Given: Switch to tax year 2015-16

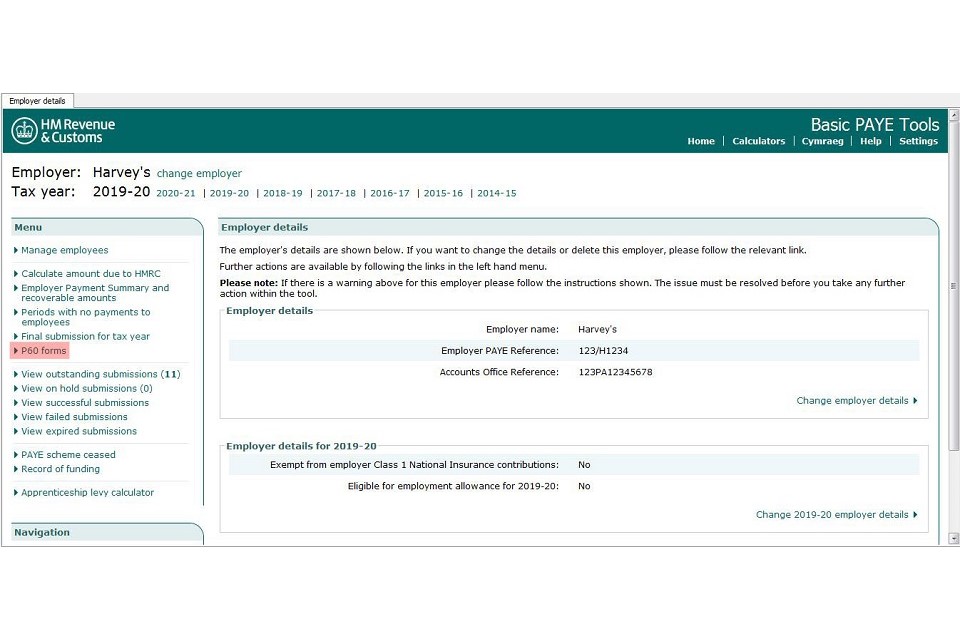Looking at the screenshot, I should point(443,193).
